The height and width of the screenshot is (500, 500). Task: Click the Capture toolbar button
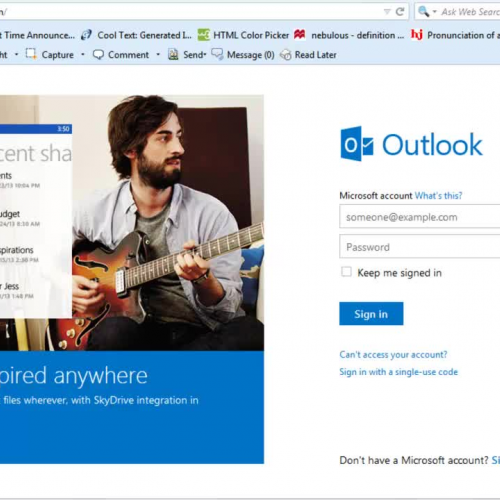[x=58, y=55]
